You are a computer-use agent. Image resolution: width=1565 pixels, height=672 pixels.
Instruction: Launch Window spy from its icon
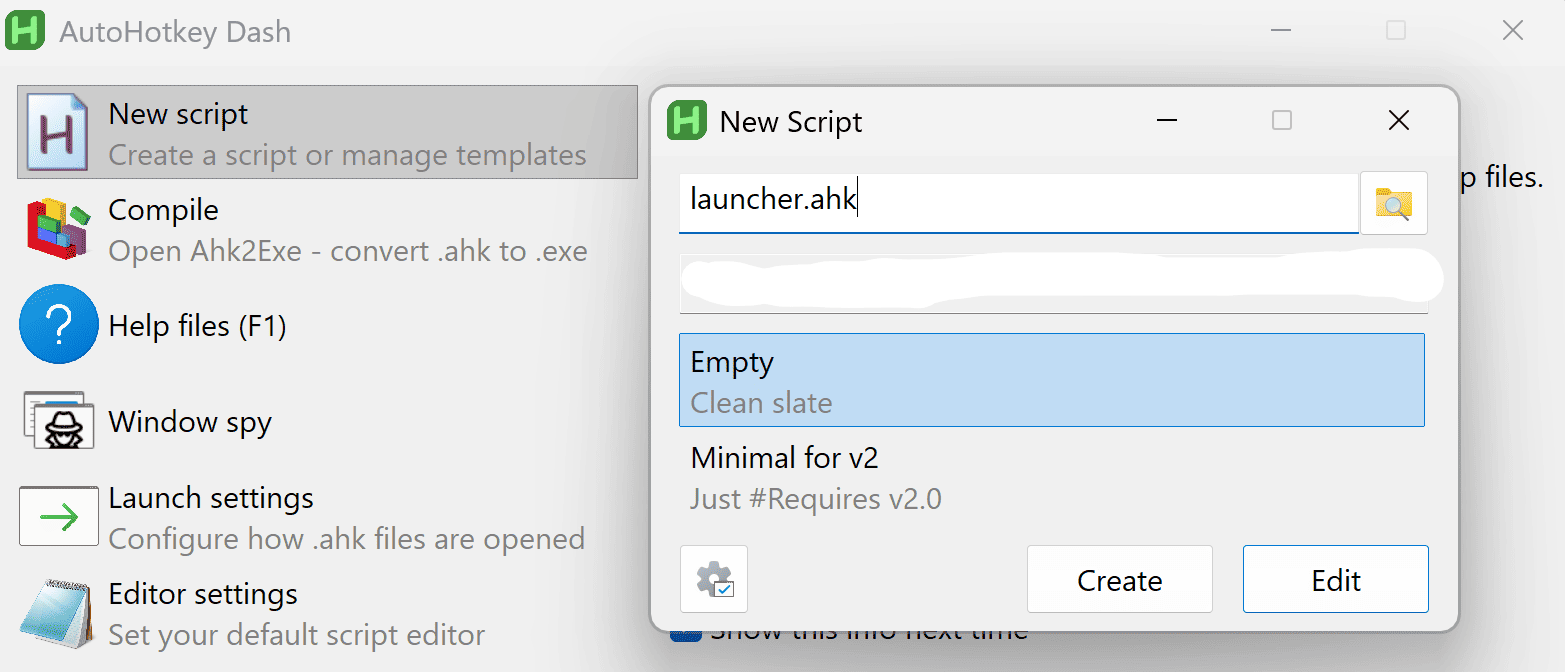(59, 421)
